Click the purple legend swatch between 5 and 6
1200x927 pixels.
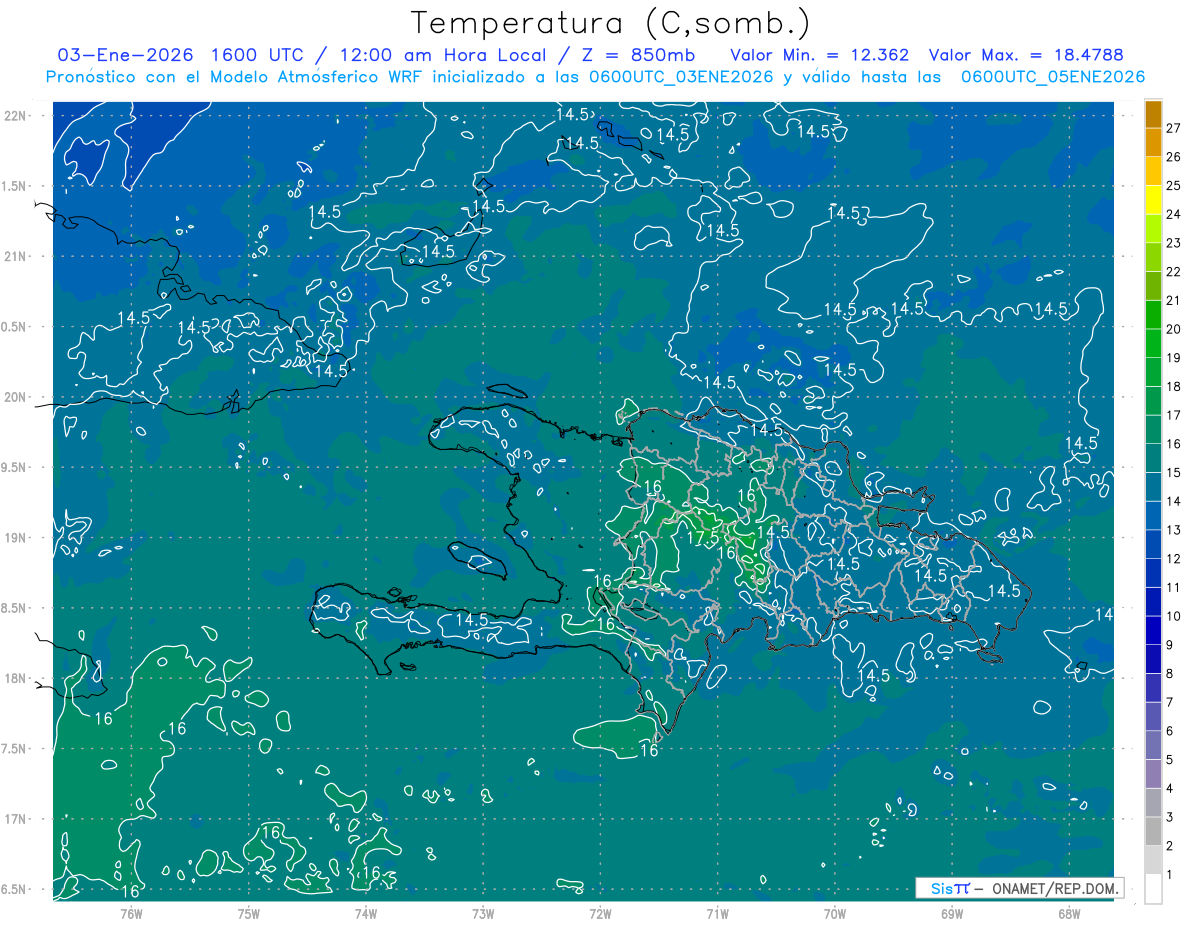pos(1153,746)
